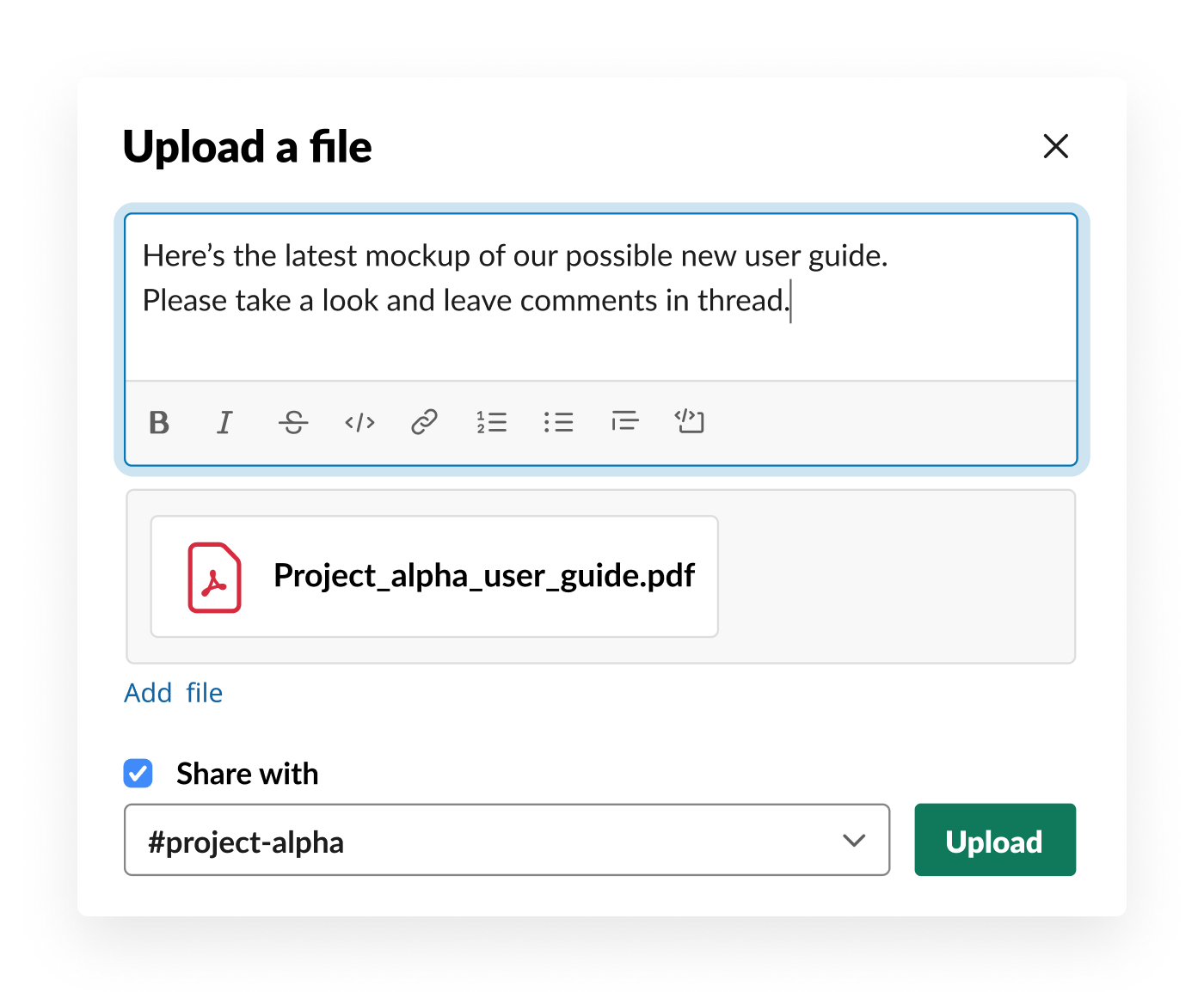This screenshot has height=992, width=1204.
Task: Expand the channel dropdown chevron arrow
Action: (854, 841)
